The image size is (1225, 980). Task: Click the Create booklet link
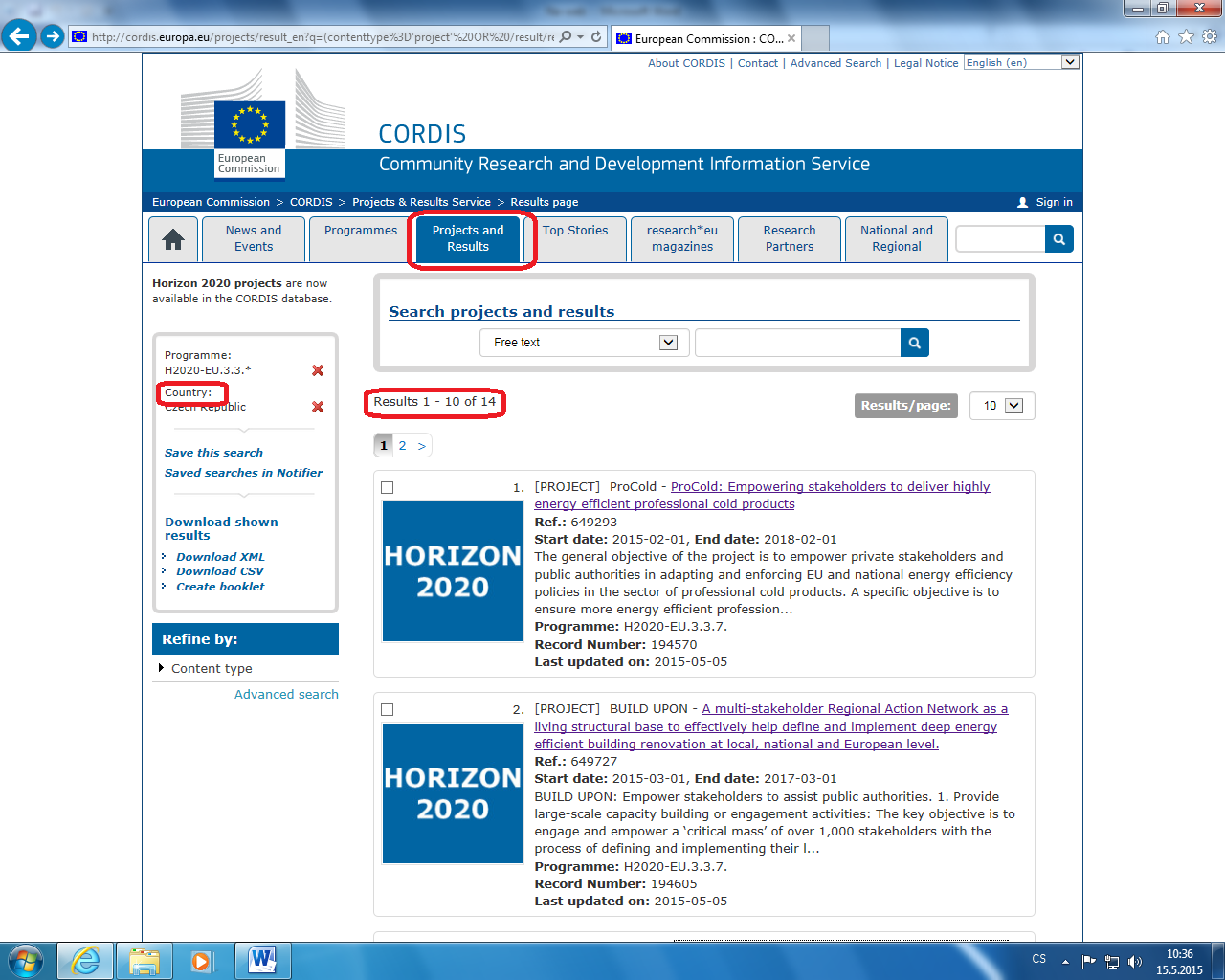220,587
